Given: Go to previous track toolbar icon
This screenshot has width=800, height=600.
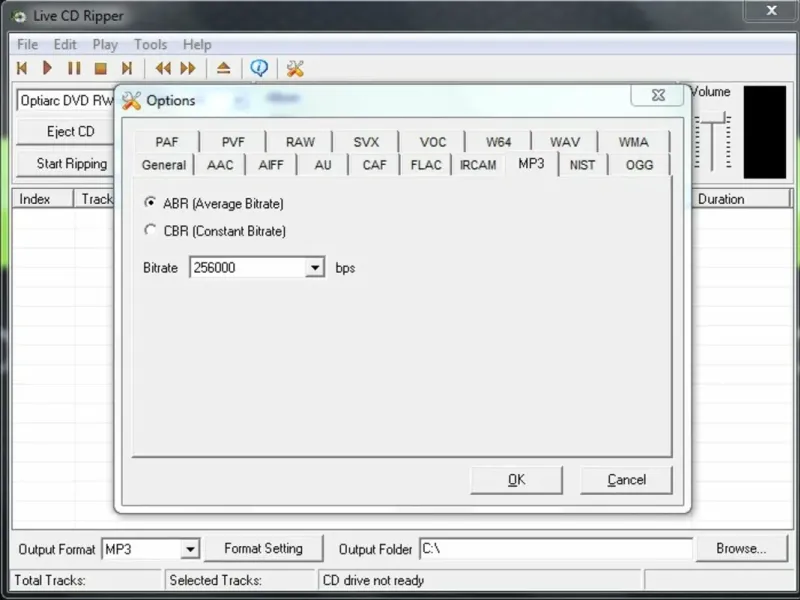Looking at the screenshot, I should click(22, 68).
